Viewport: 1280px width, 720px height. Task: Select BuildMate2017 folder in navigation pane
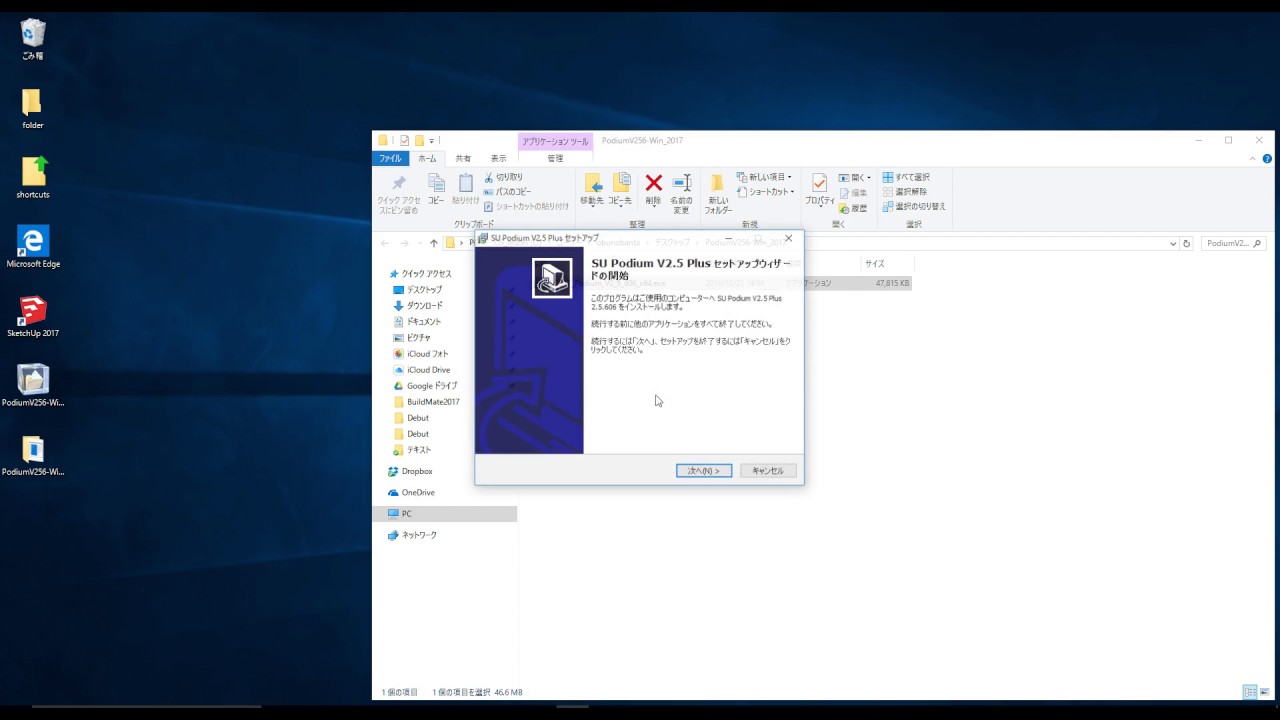(x=427, y=401)
